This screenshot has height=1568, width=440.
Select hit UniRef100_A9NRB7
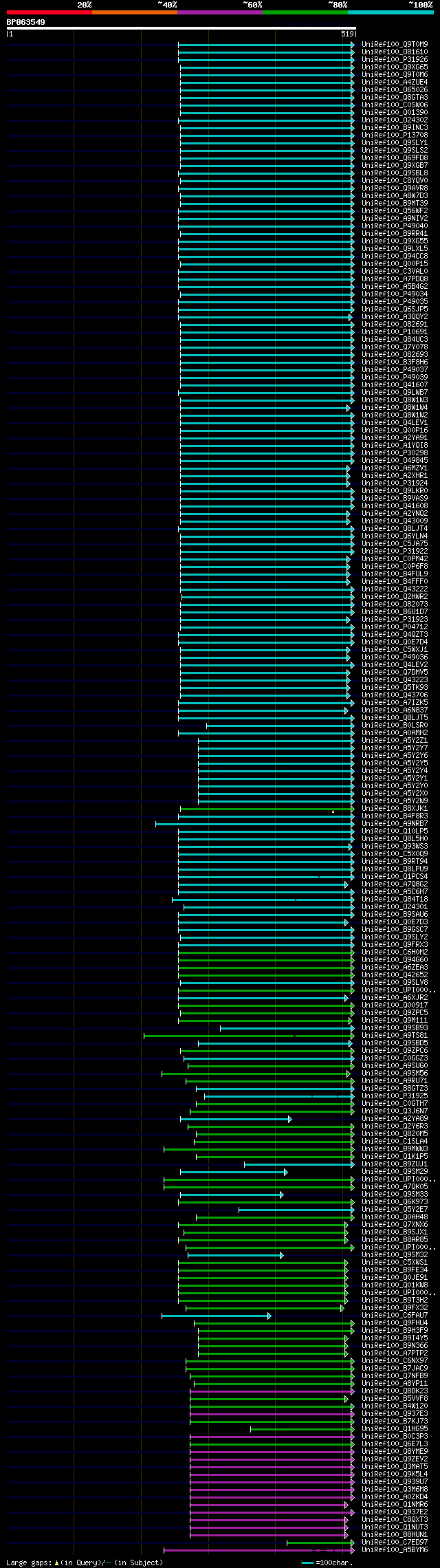[x=395, y=824]
